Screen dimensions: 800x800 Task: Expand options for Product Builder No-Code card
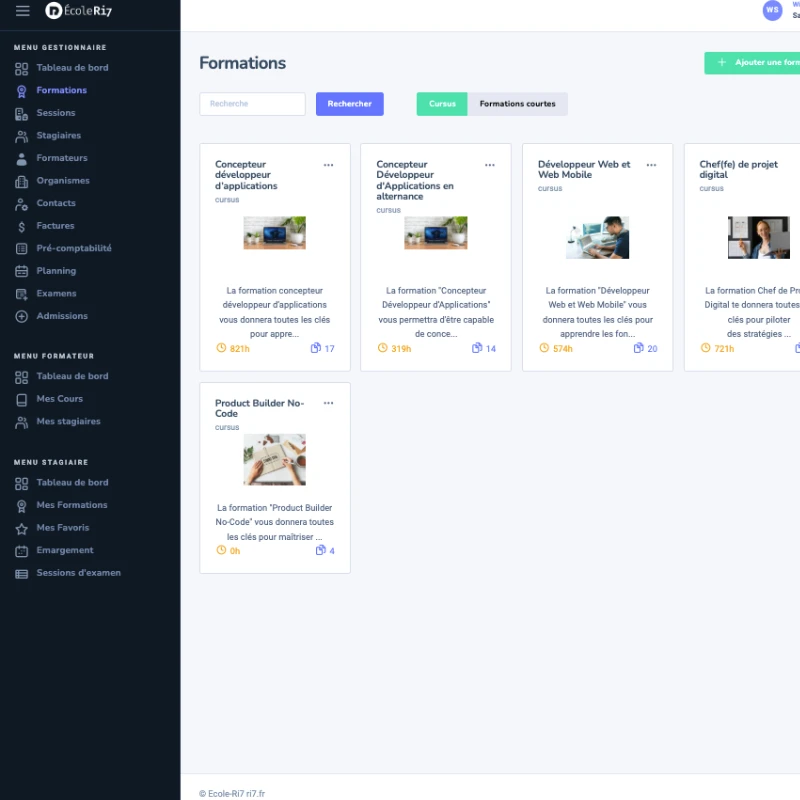(328, 403)
